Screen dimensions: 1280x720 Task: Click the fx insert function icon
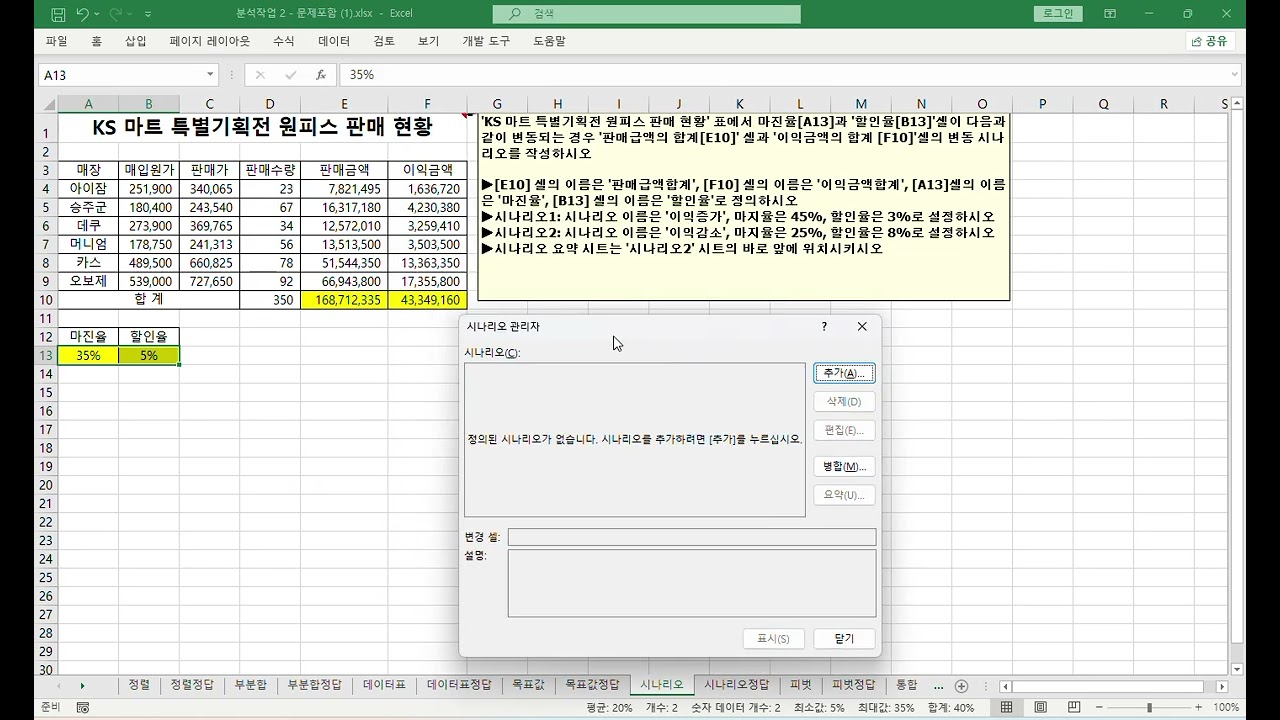[321, 75]
